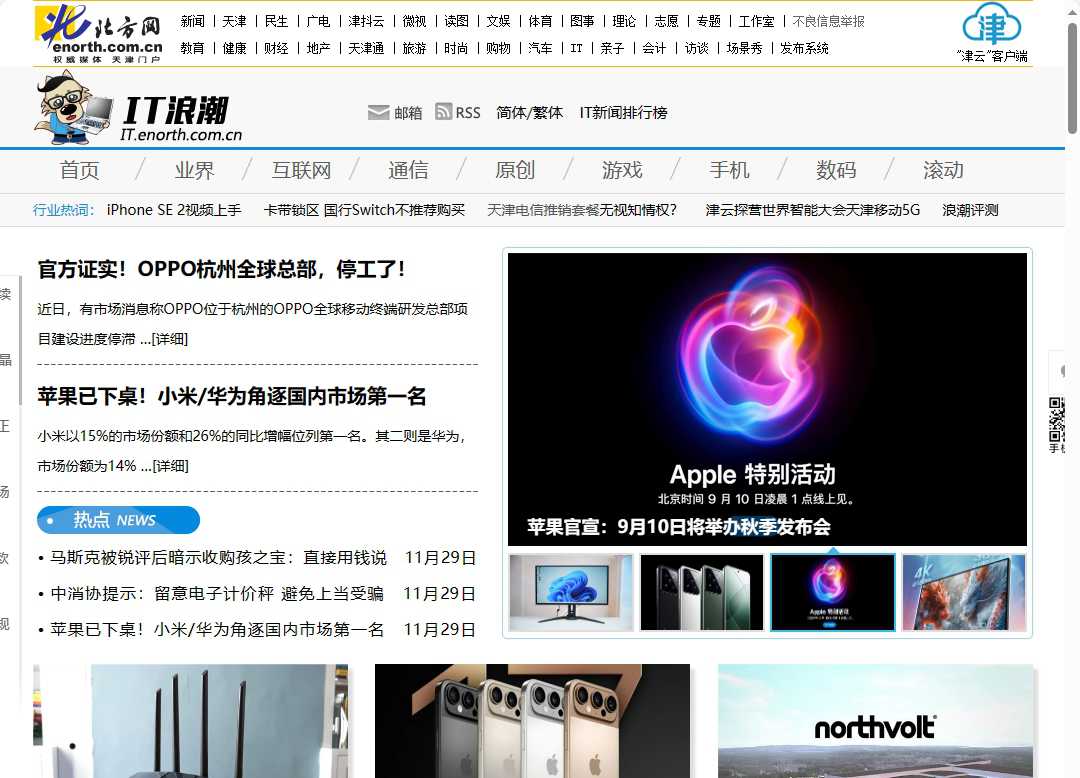This screenshot has width=1080, height=778.
Task: Click the 热点 NEWS badge
Action: tap(118, 520)
